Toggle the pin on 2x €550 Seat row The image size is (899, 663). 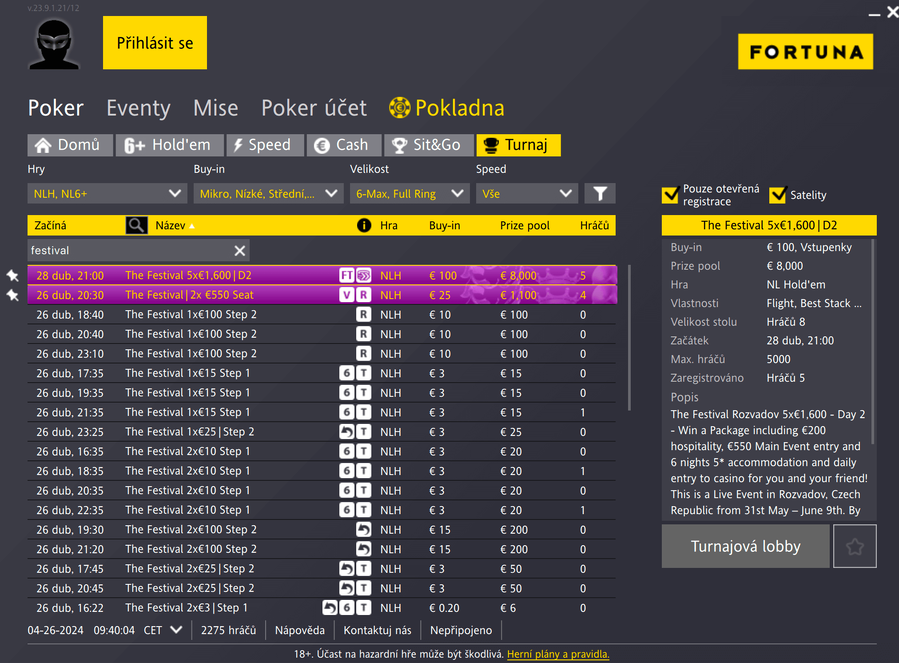[13, 295]
